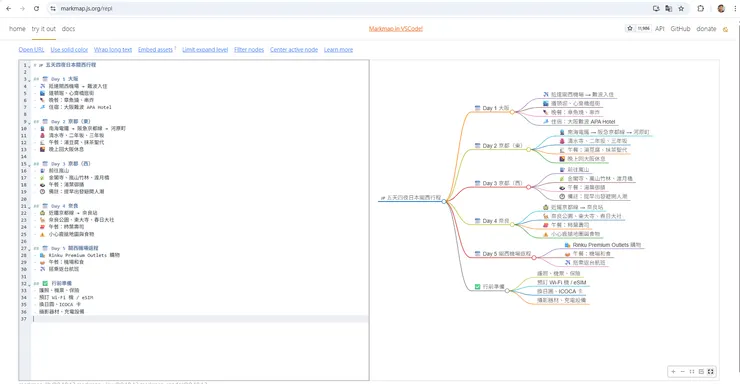Go forward with browser forward arrow

[22, 8]
